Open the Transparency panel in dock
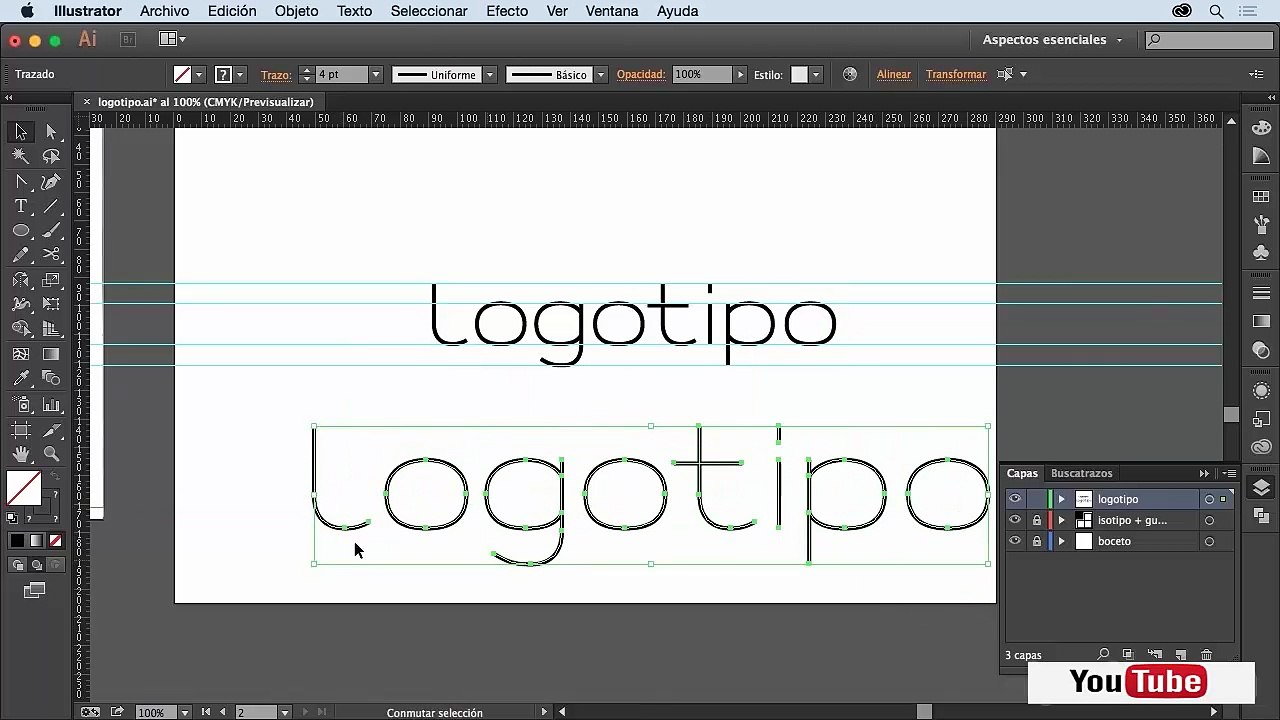Viewport: 1280px width, 720px height. click(1261, 350)
